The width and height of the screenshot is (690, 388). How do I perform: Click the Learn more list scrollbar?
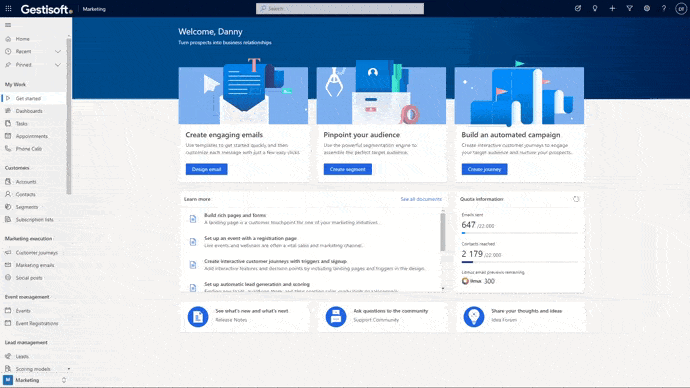click(x=443, y=232)
